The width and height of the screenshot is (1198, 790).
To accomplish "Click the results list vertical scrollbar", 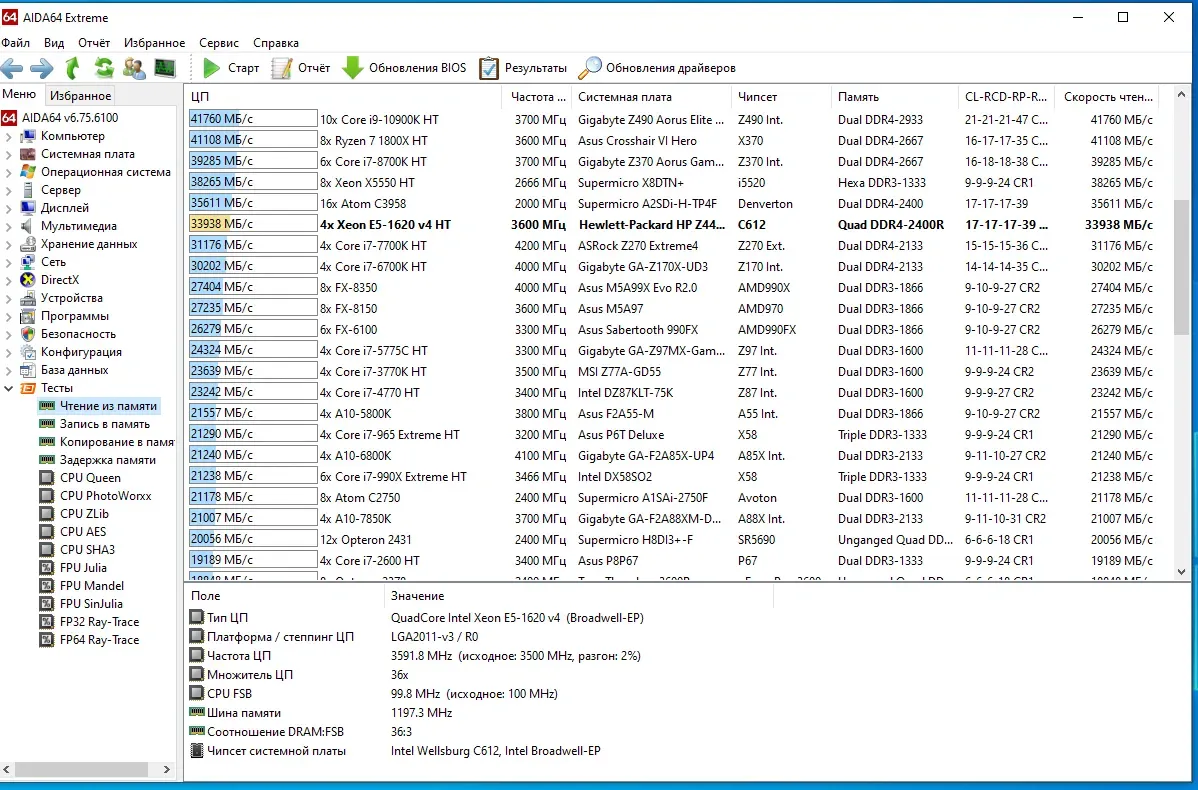I will pyautogui.click(x=1181, y=265).
